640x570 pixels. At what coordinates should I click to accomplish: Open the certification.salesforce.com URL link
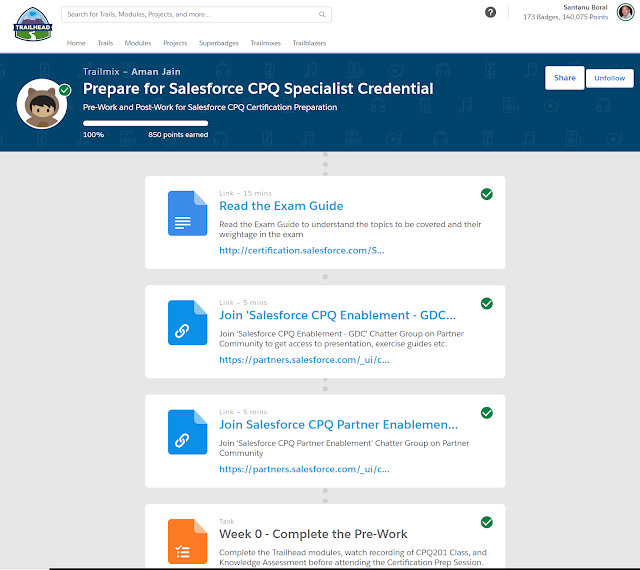(302, 251)
